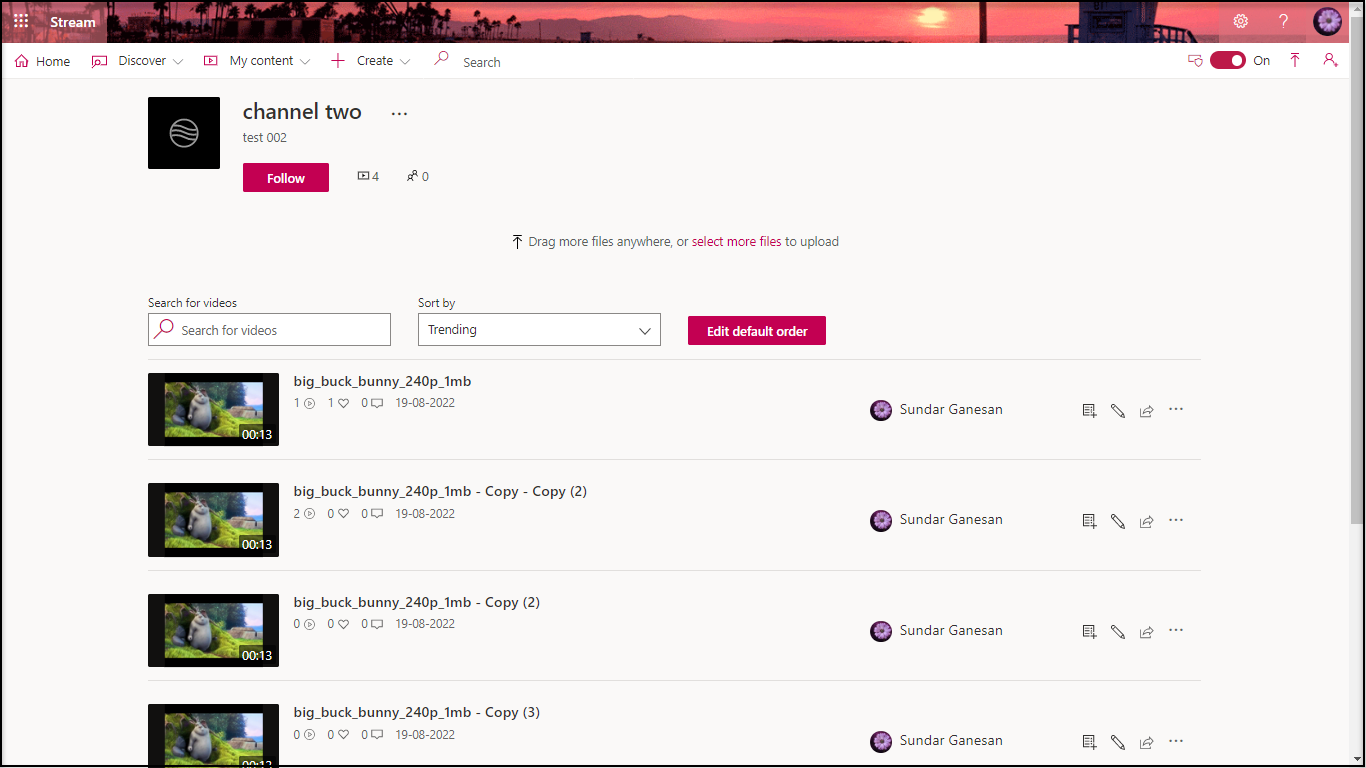Click the select more files link
The width and height of the screenshot is (1366, 768).
[x=736, y=242]
